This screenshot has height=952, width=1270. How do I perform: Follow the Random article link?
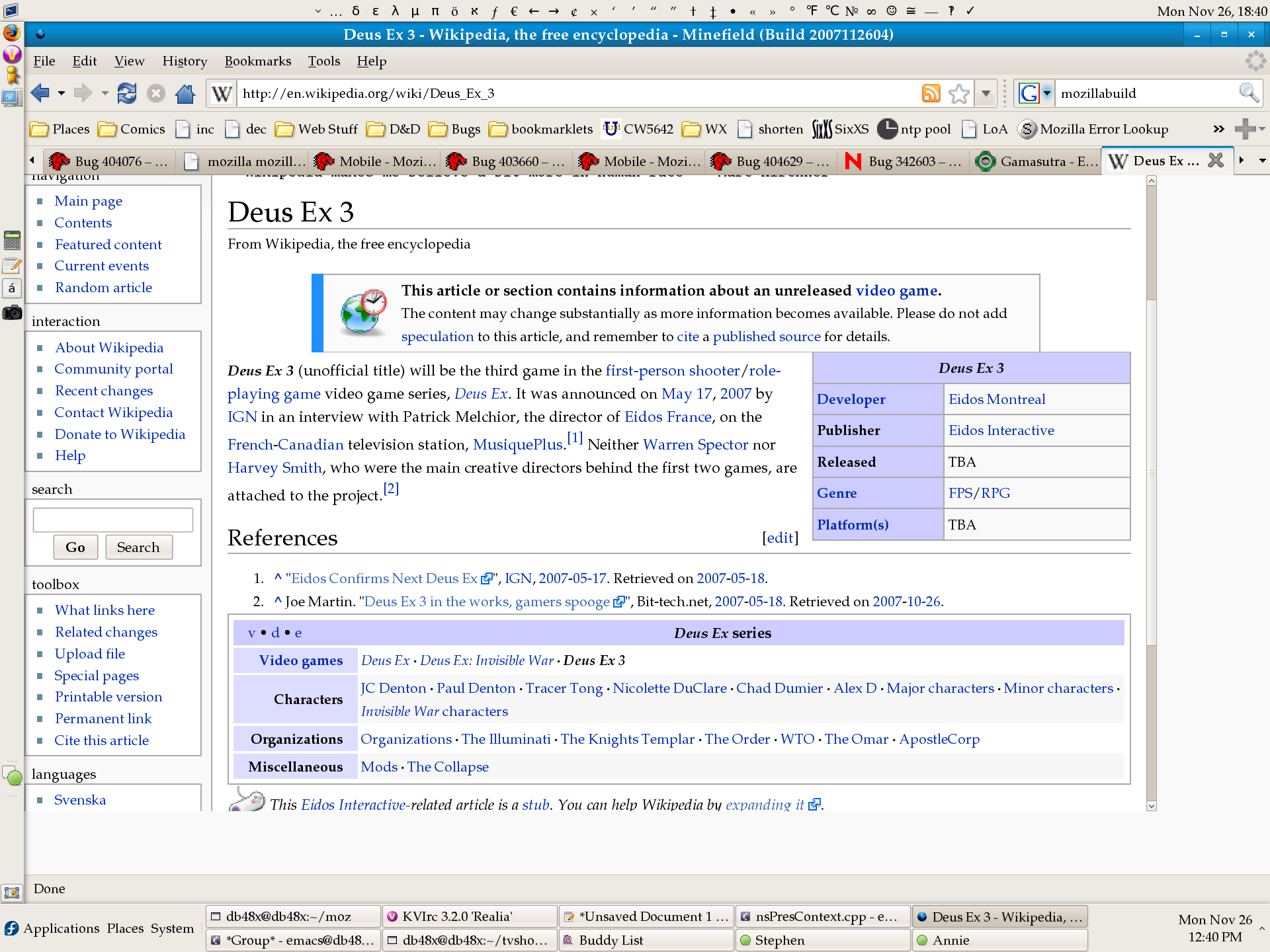pos(103,288)
